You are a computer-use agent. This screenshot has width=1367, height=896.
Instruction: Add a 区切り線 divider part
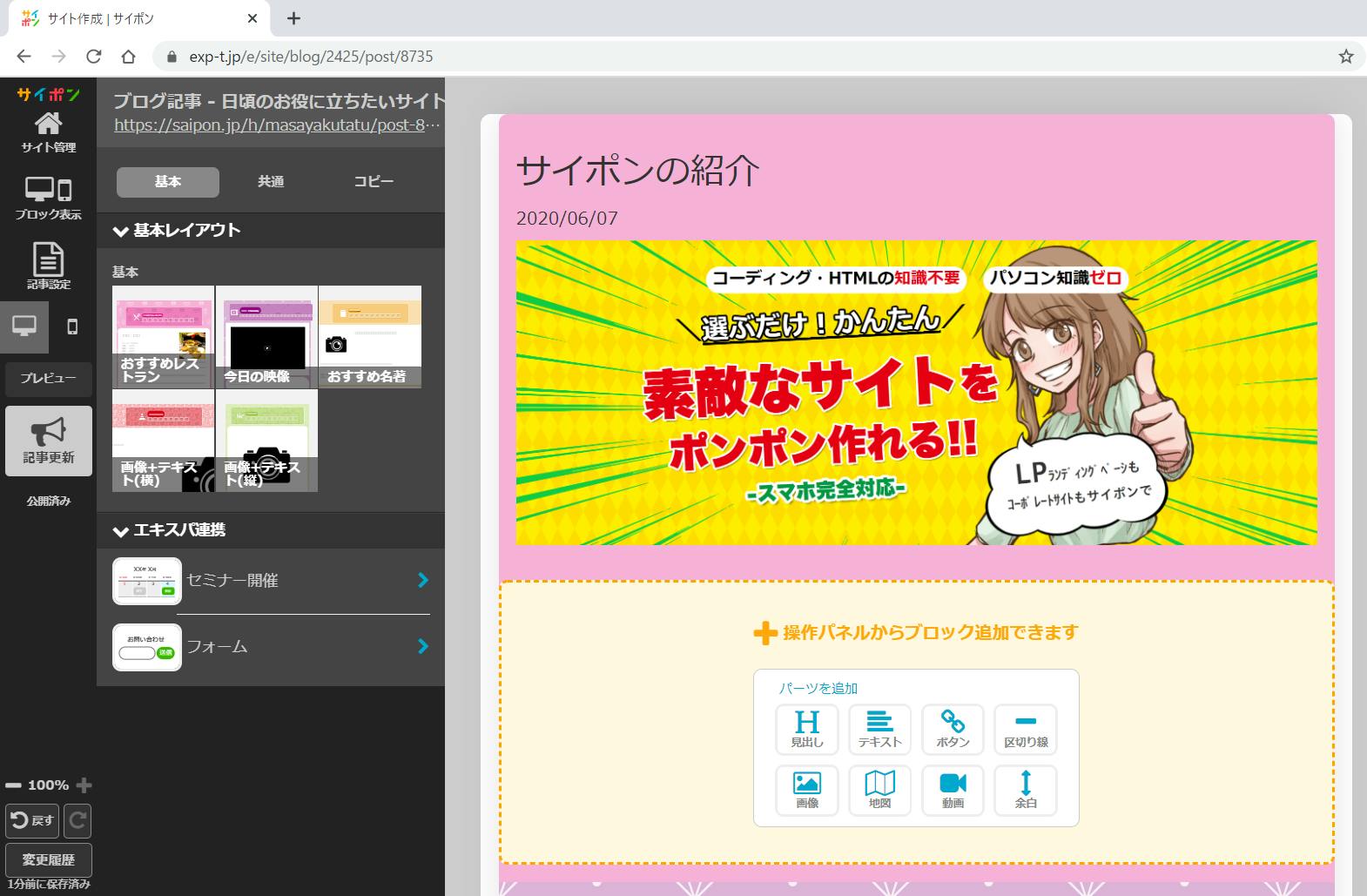pos(1025,729)
